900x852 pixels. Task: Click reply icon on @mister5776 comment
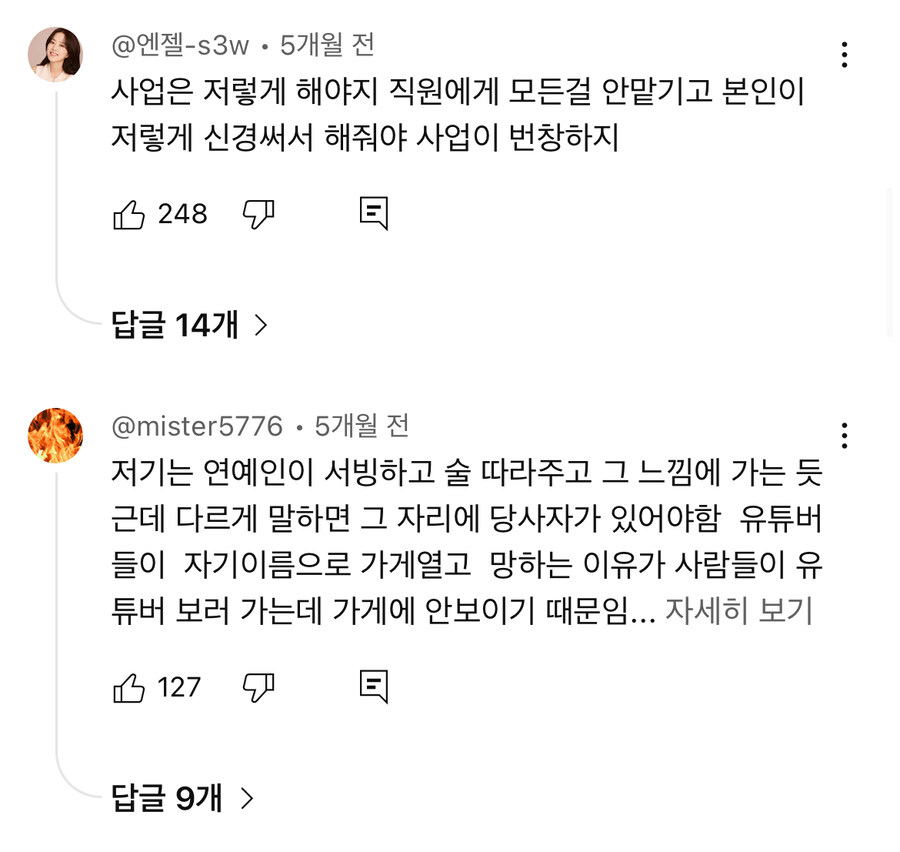click(373, 686)
